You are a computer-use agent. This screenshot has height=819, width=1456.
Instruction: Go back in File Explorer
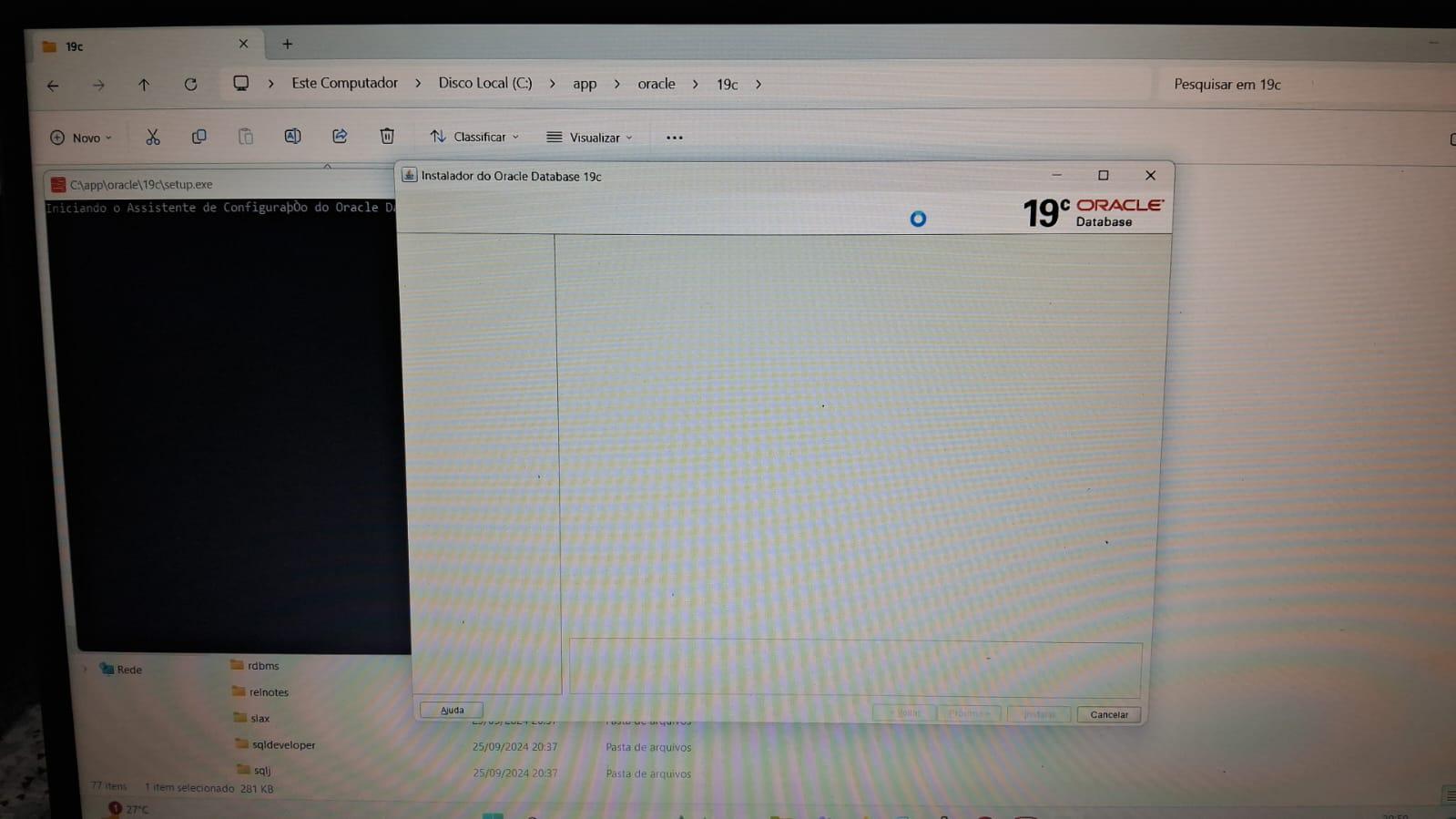tap(53, 86)
